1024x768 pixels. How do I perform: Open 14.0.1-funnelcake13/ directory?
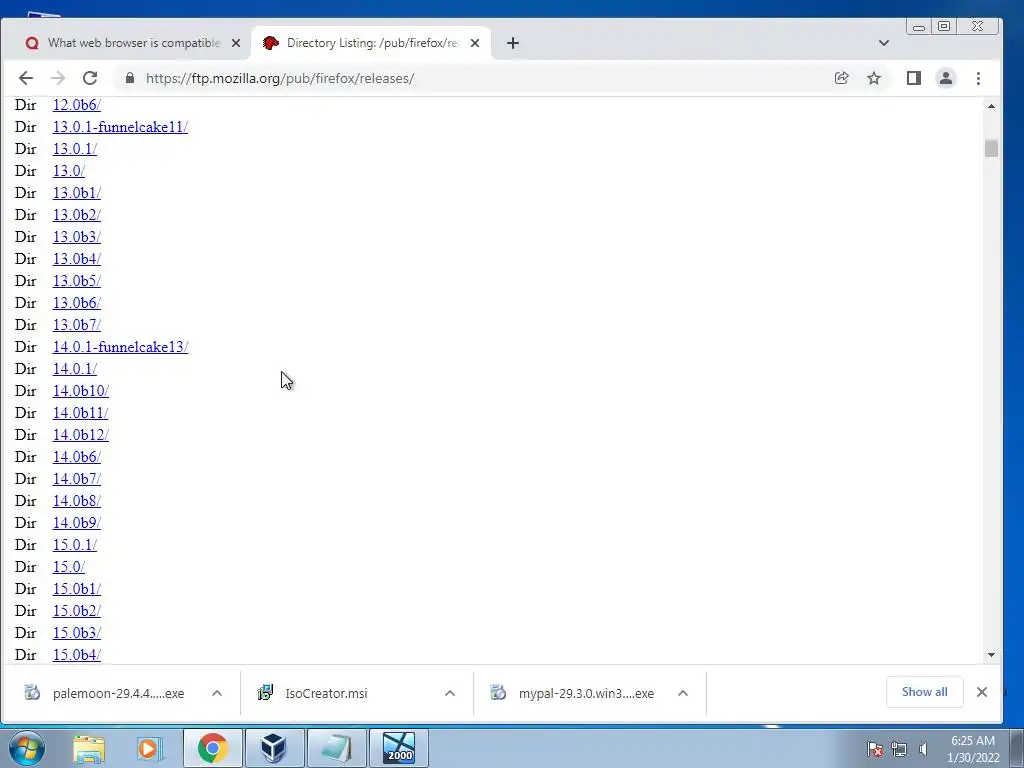pyautogui.click(x=120, y=347)
